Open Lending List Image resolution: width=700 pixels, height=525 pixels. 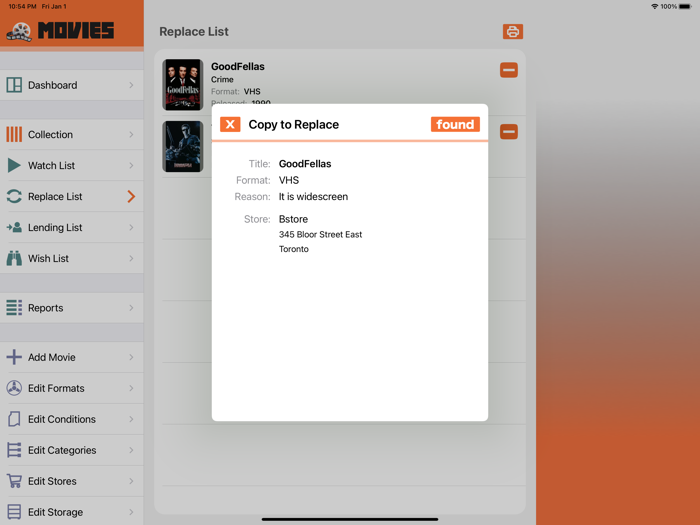click(x=71, y=227)
